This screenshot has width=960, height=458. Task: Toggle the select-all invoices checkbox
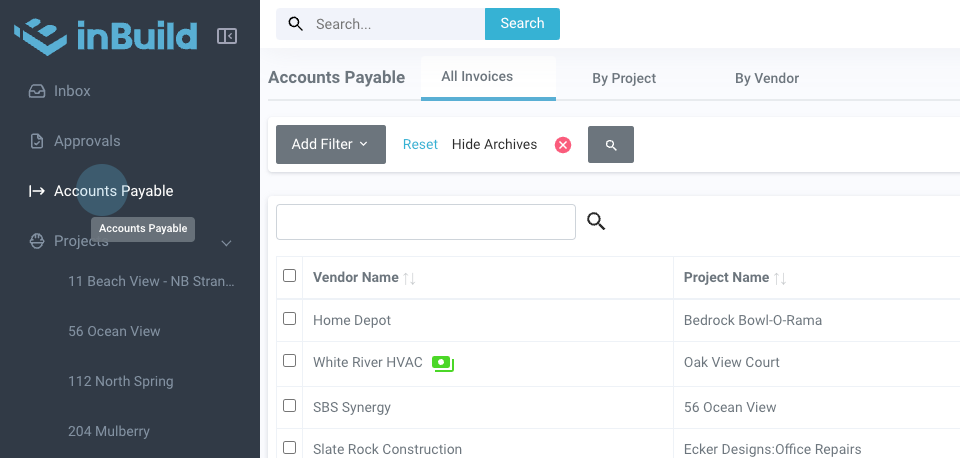pyautogui.click(x=290, y=276)
